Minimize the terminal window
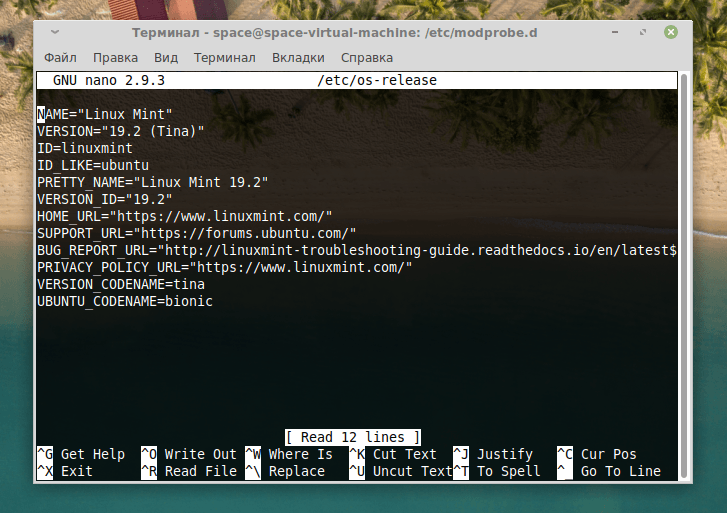The image size is (727, 513). point(615,32)
